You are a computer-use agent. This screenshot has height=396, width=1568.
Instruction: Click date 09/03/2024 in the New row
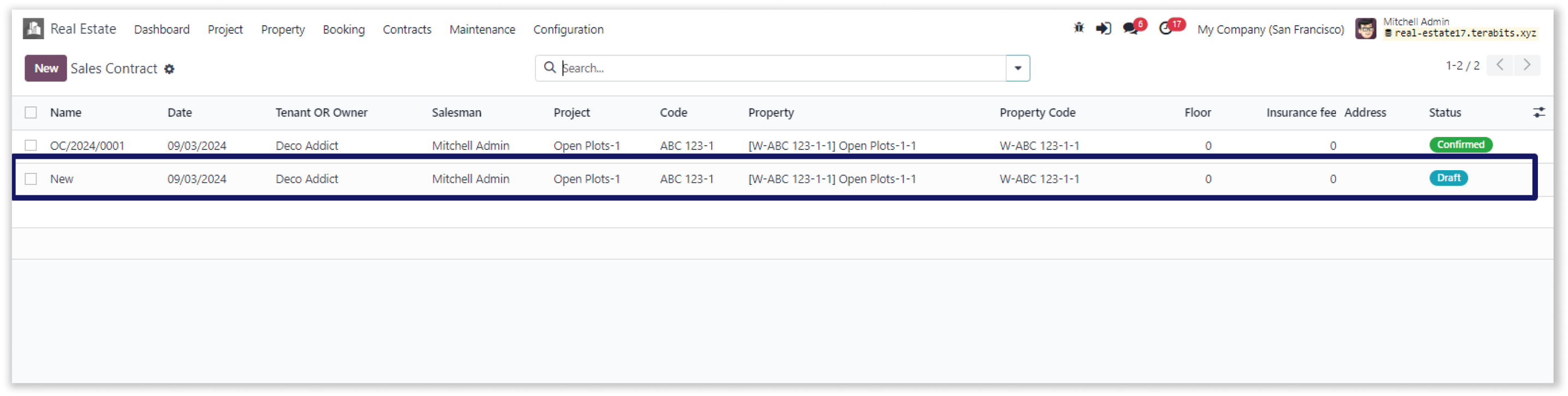(x=196, y=179)
